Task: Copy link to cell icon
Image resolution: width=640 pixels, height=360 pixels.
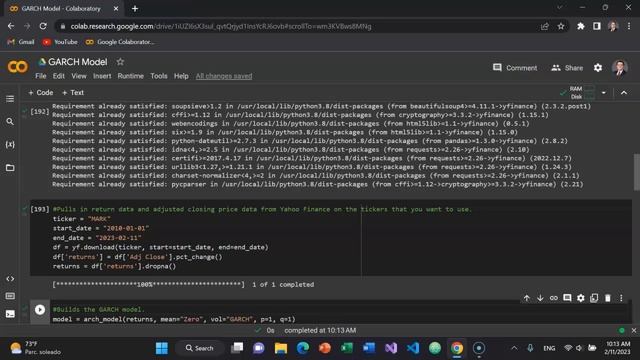Action: [x=553, y=298]
